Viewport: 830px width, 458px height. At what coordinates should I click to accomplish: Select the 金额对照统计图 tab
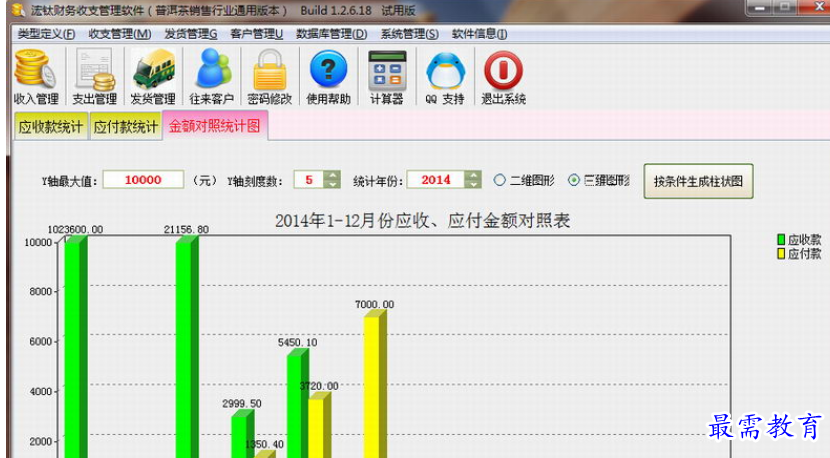pyautogui.click(x=214, y=126)
